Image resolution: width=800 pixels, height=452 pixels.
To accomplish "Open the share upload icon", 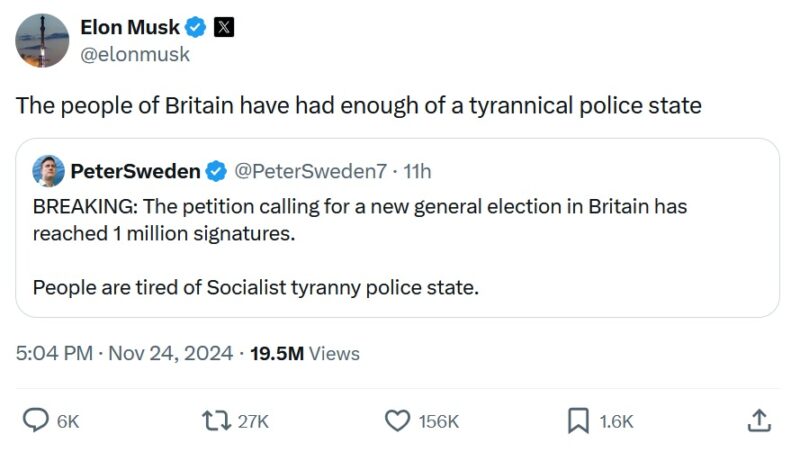I will point(759,421).
